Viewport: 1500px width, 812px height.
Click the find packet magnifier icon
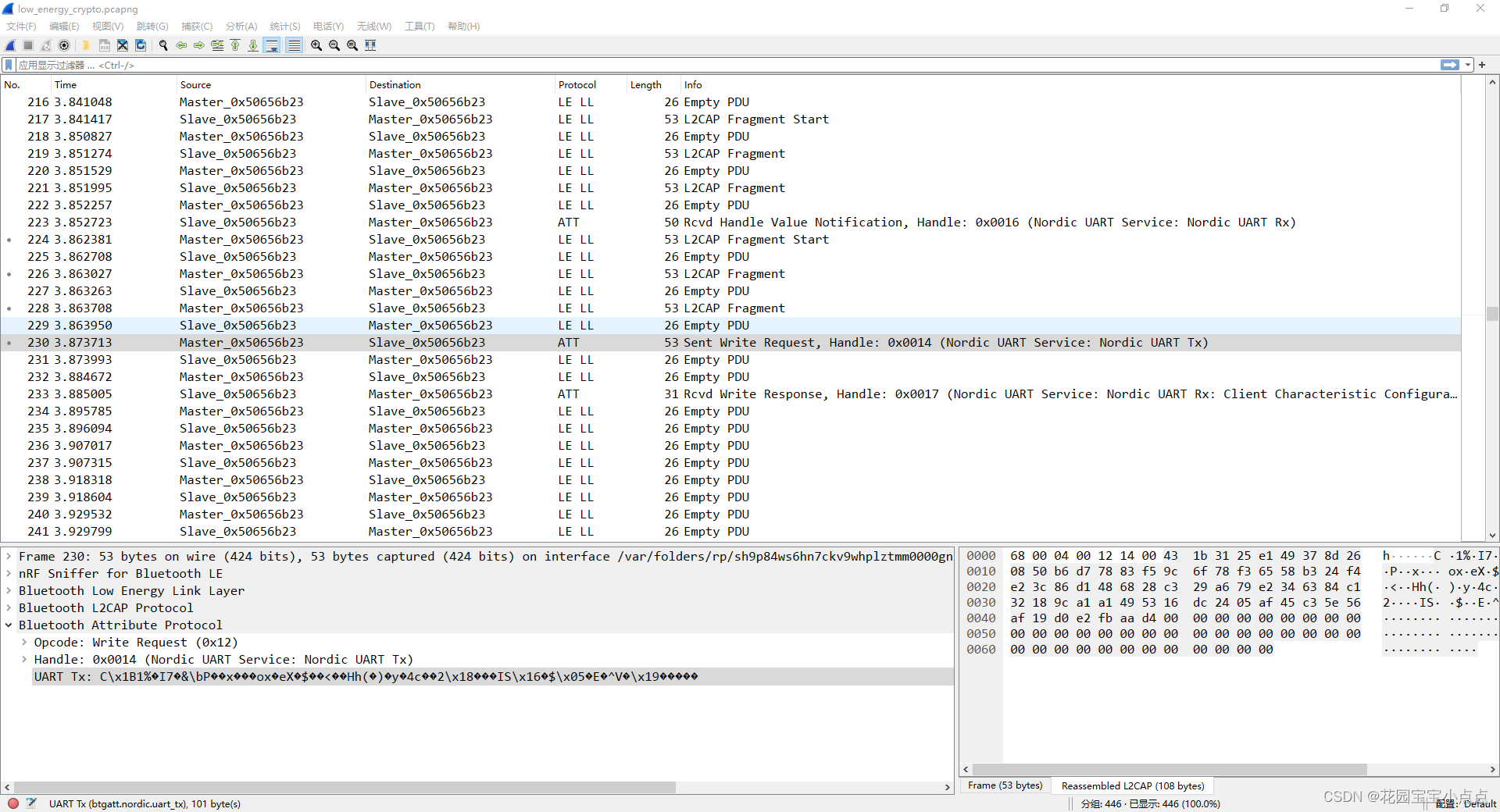163,45
